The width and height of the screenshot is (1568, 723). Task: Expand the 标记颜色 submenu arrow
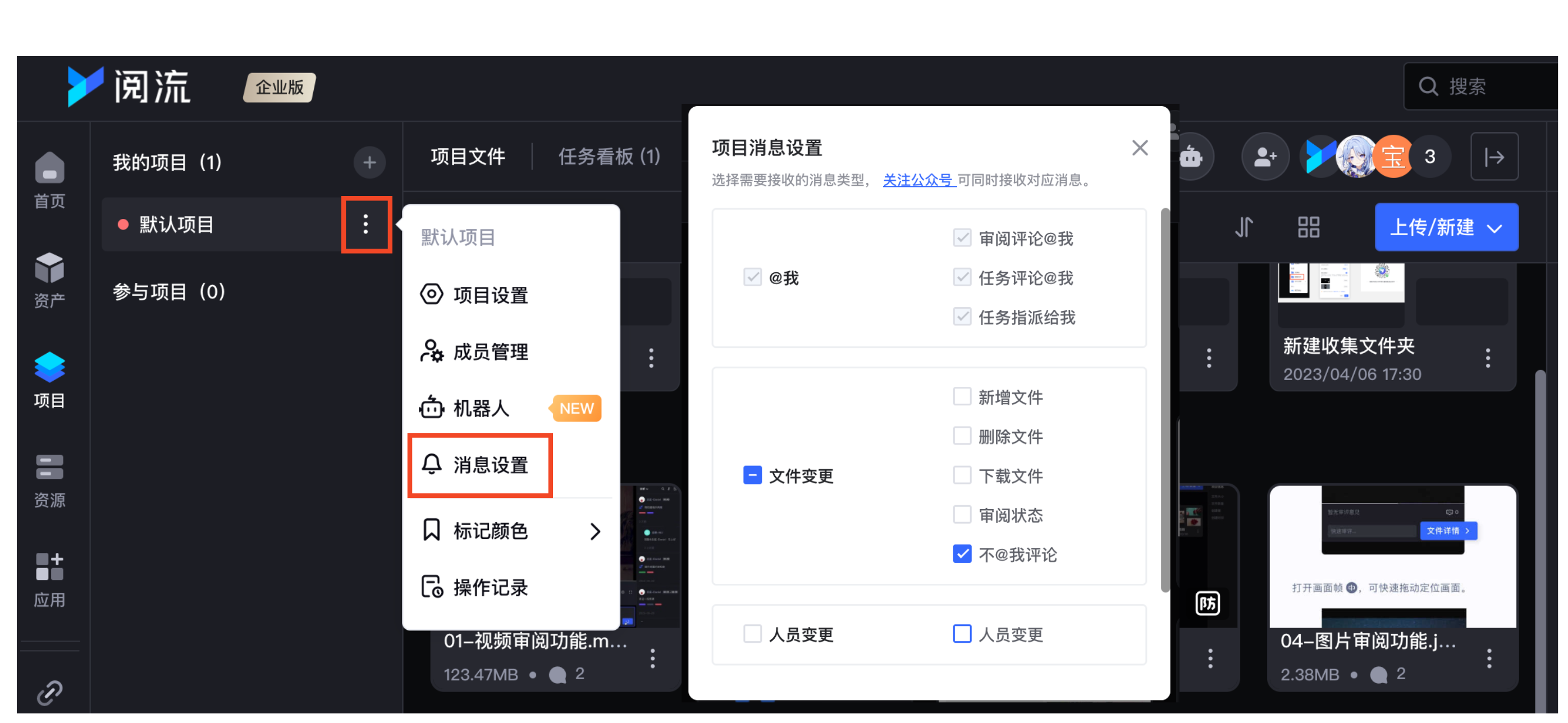click(595, 531)
